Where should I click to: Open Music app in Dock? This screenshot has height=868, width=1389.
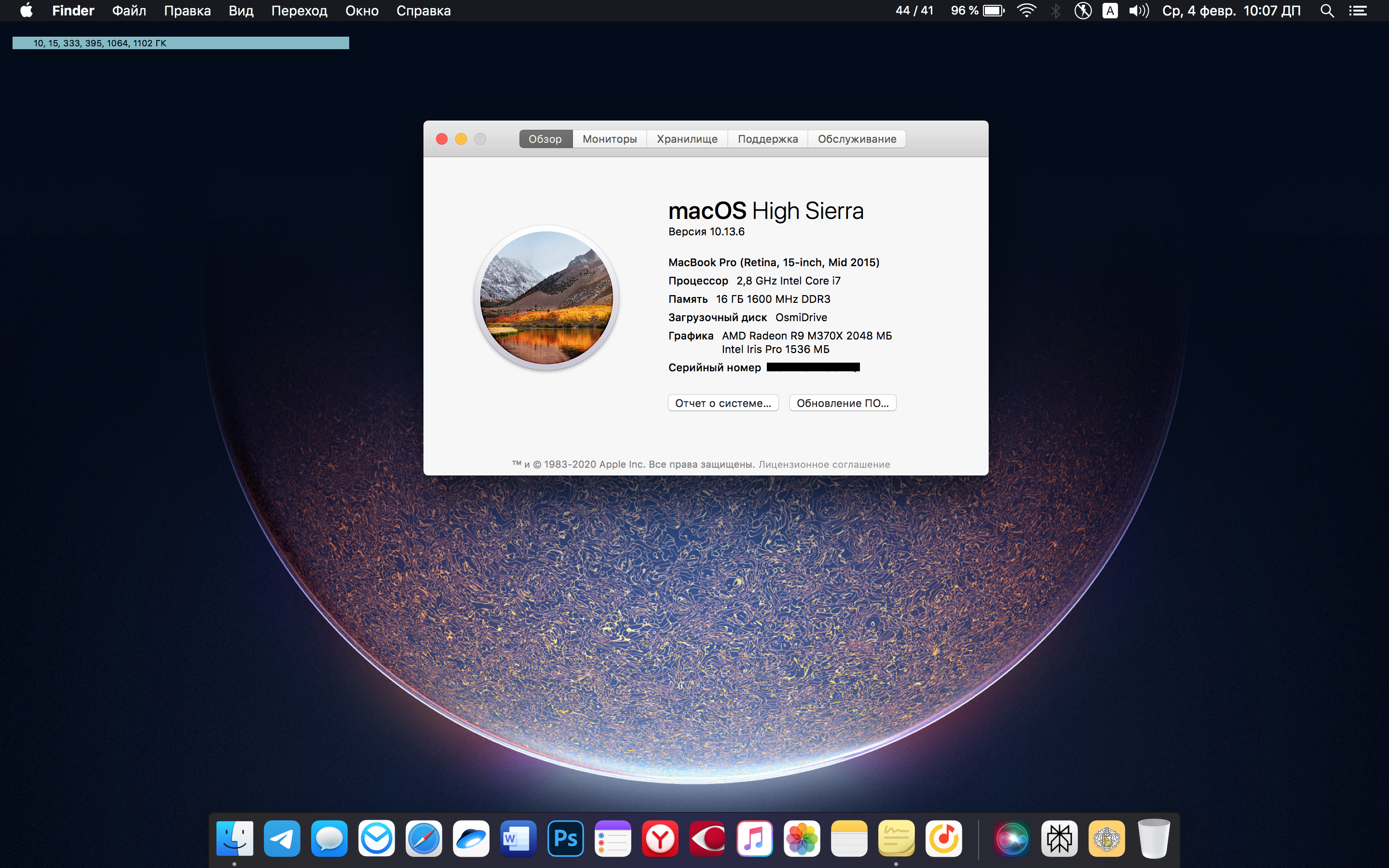point(754,839)
